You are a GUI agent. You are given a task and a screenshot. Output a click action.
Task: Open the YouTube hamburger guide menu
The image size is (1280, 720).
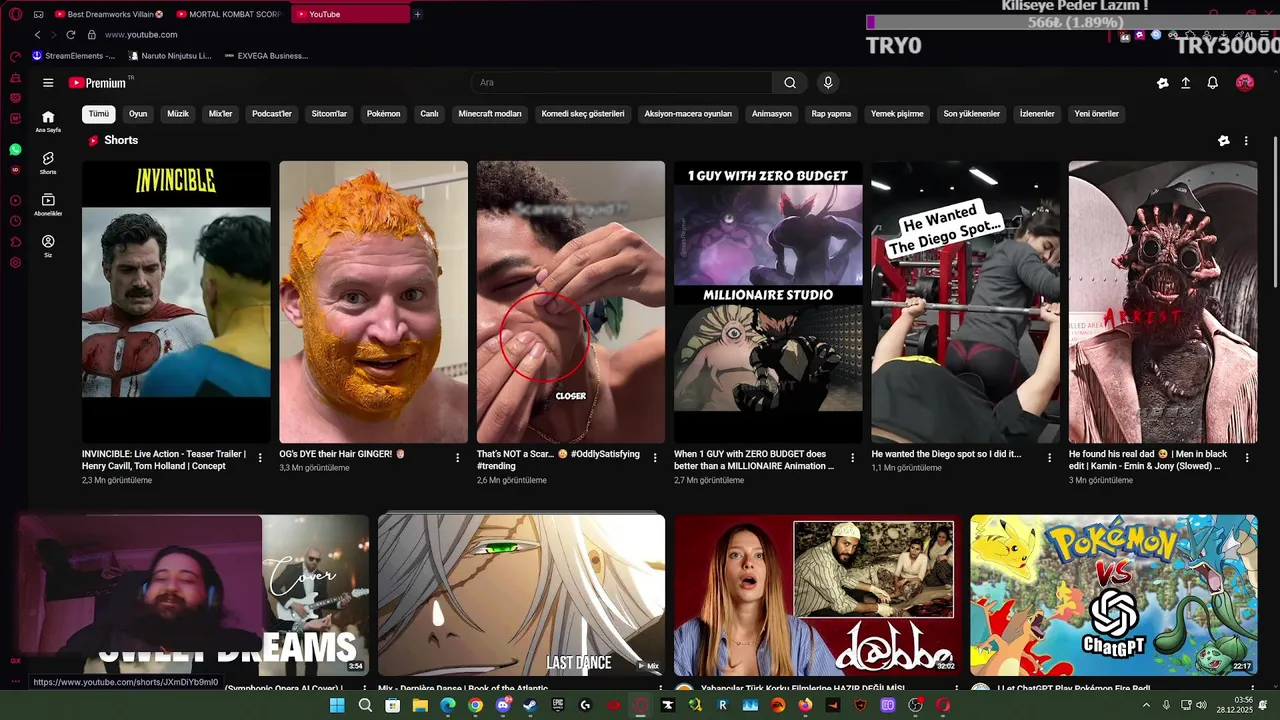(x=48, y=83)
